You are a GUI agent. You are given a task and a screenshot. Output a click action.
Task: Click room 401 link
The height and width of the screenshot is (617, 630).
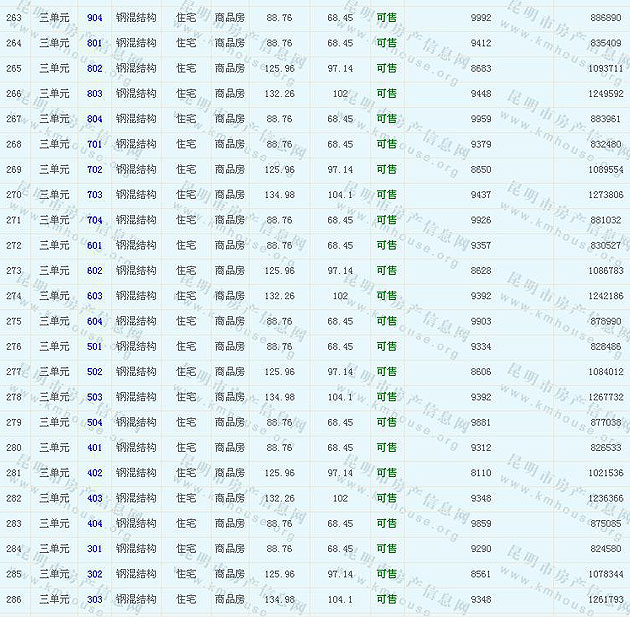(94, 447)
